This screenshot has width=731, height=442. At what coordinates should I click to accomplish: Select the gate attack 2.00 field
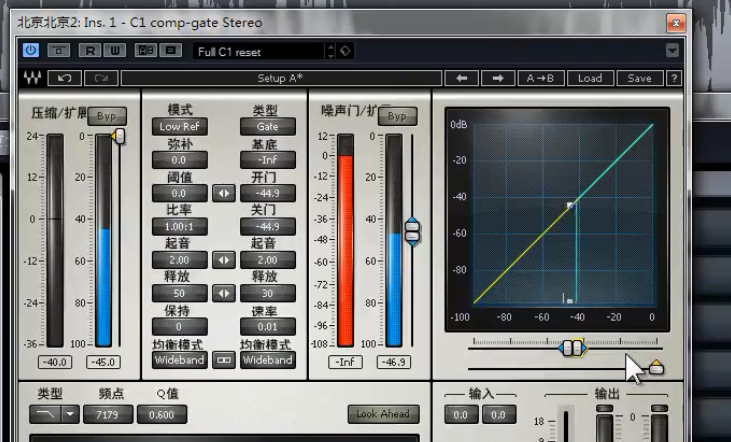pyautogui.click(x=268, y=260)
